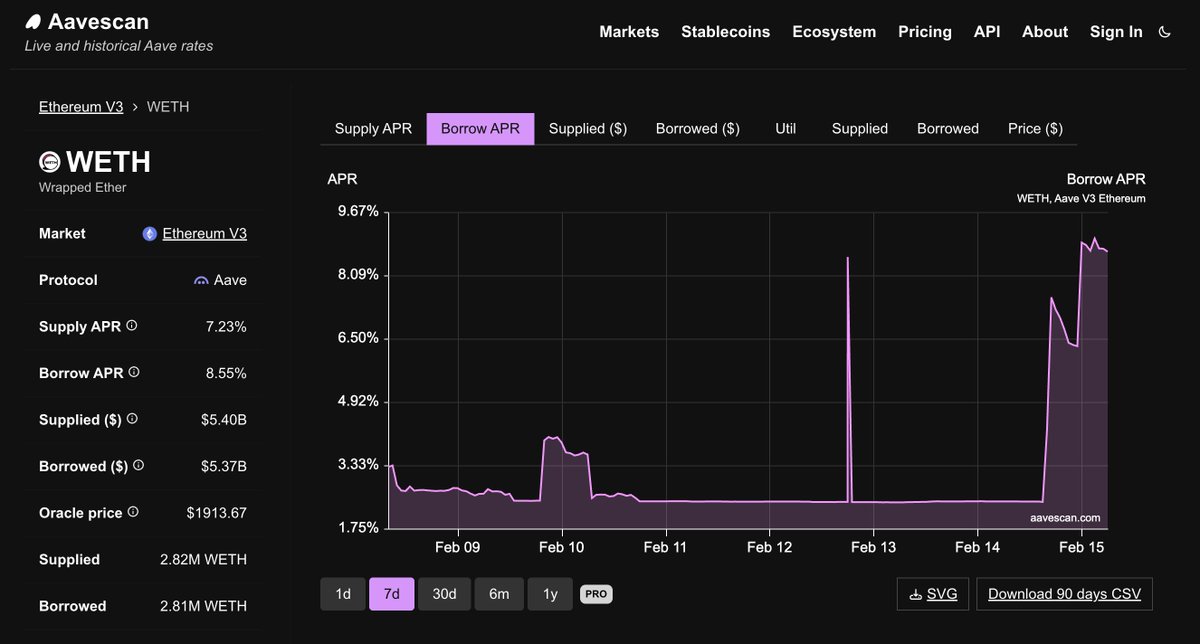
Task: Click the aavescan.com label inside chart
Action: click(x=1065, y=518)
